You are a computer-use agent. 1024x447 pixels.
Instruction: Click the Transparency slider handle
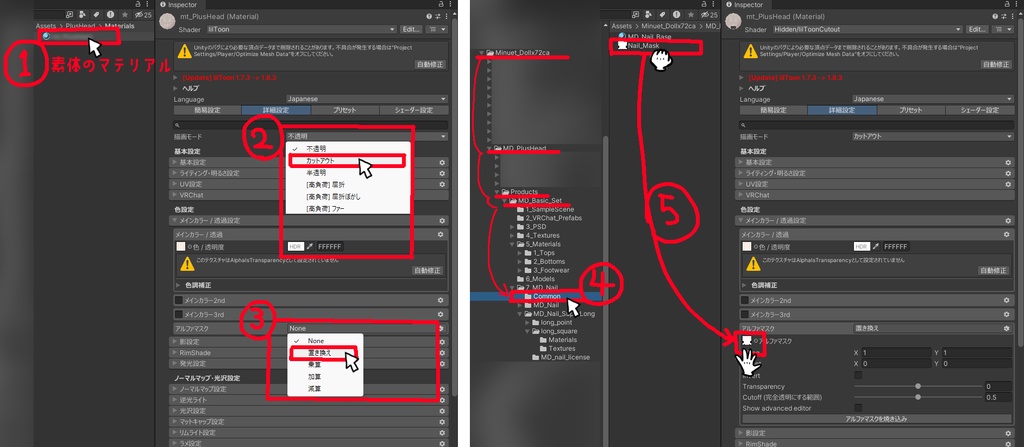pyautogui.click(x=918, y=386)
